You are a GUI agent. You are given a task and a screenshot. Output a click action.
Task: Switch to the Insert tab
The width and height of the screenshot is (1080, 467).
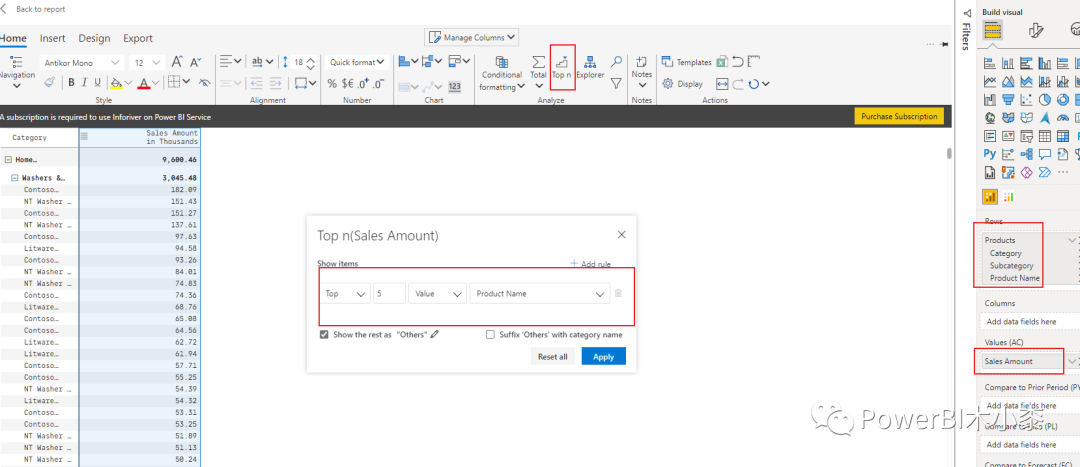(x=53, y=38)
